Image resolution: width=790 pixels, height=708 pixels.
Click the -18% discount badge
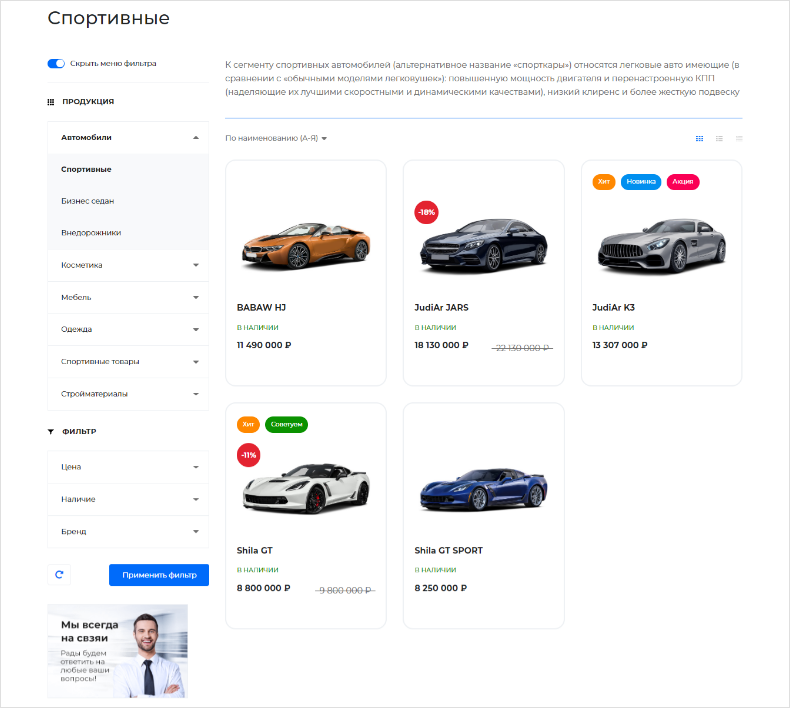(x=427, y=212)
